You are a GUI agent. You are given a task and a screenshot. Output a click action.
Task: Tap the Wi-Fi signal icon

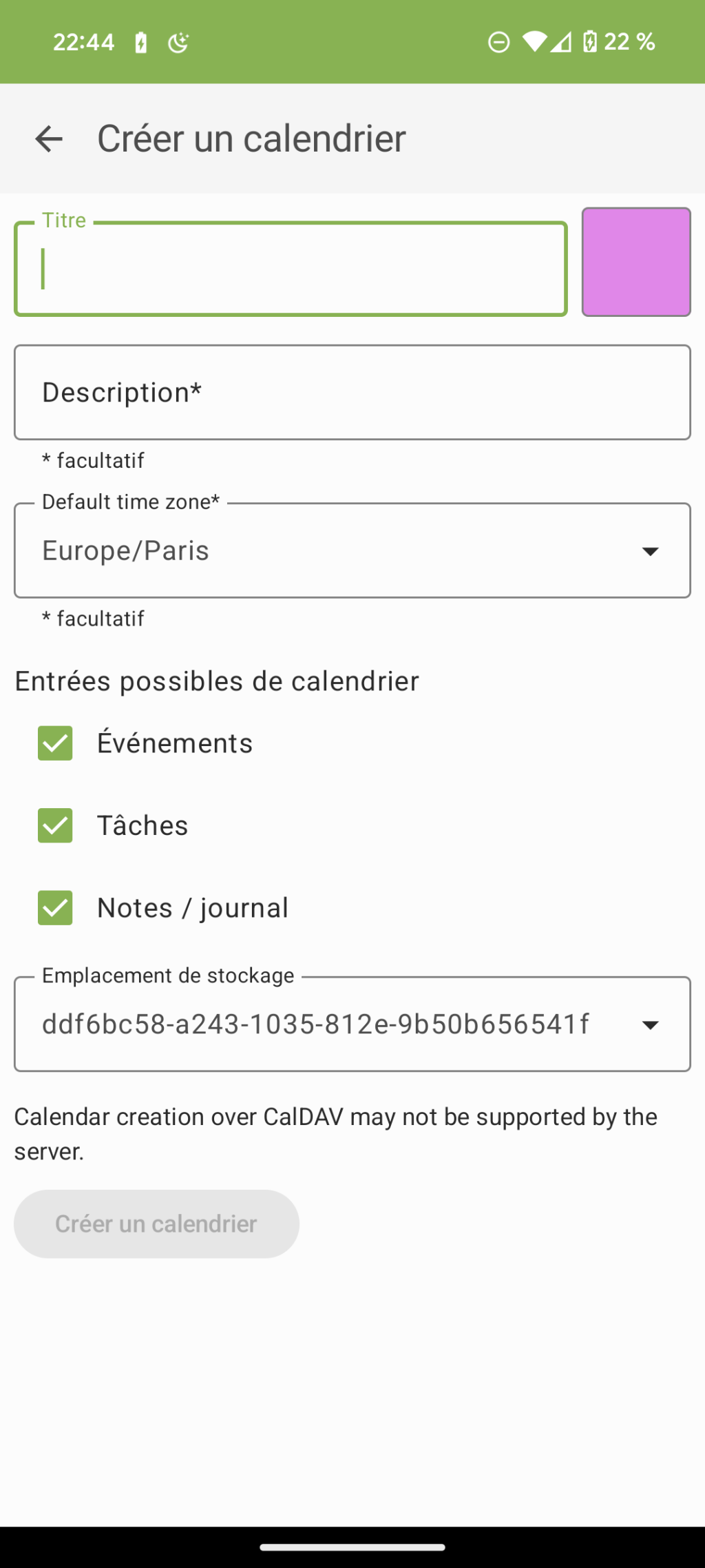pyautogui.click(x=534, y=42)
